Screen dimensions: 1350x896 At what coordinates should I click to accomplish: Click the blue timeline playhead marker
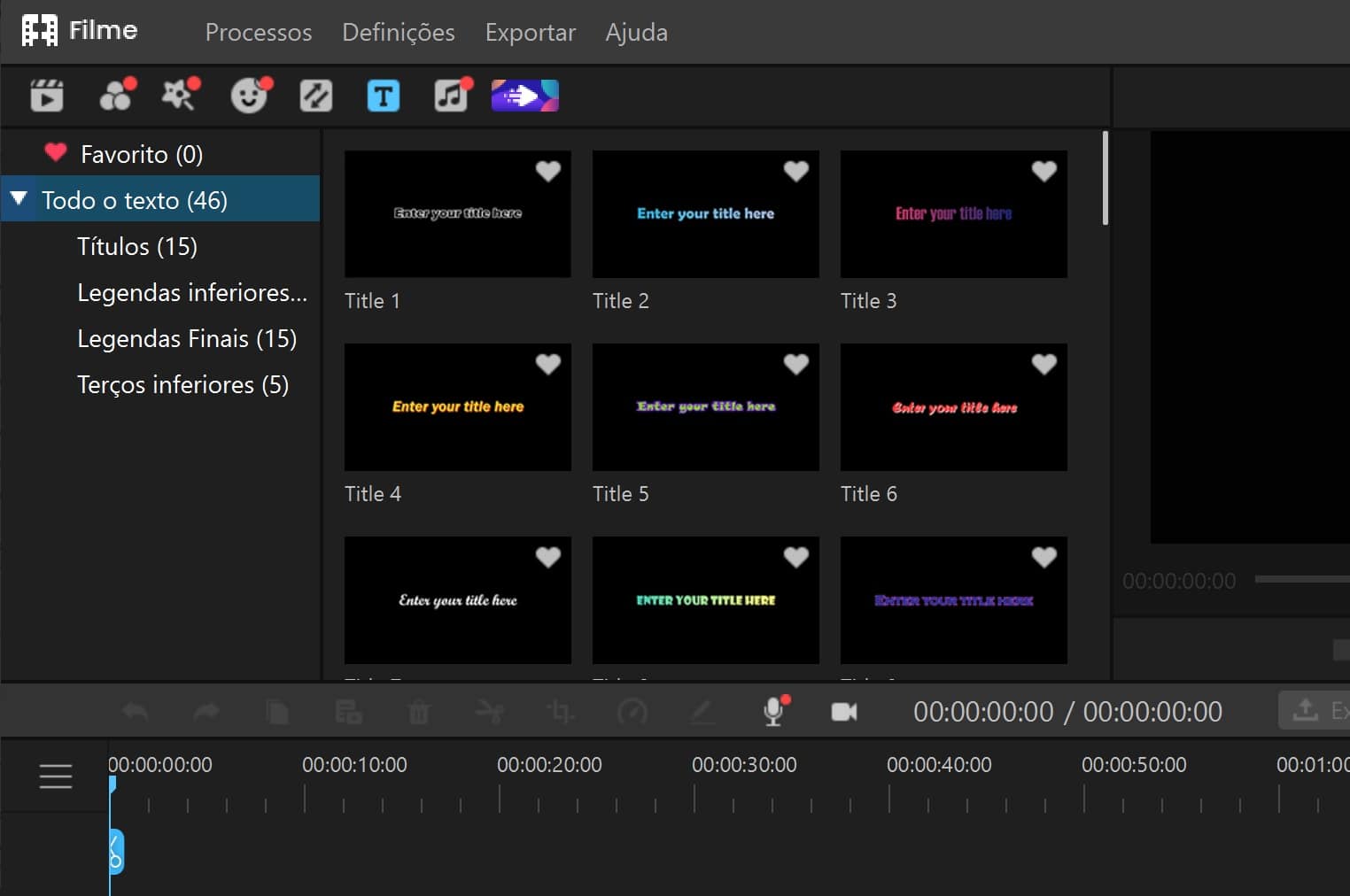pos(112,784)
